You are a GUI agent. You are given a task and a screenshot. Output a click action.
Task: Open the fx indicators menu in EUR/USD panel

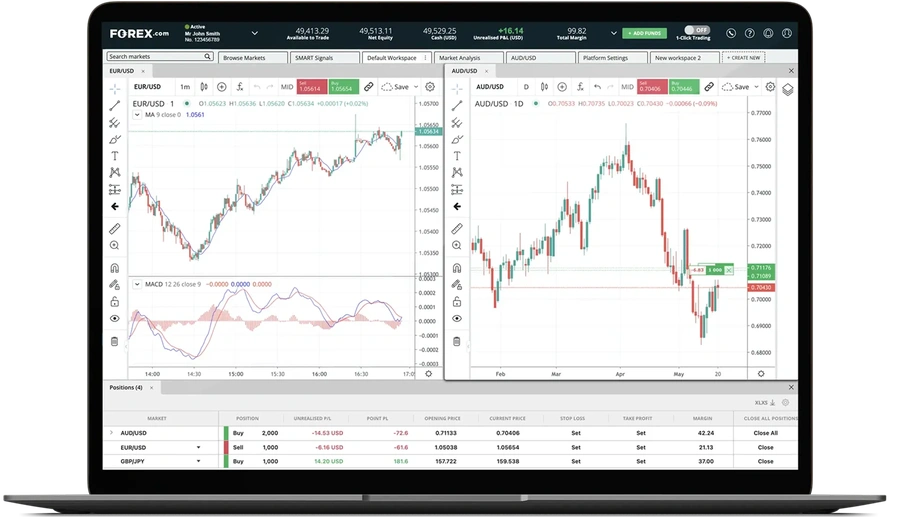(240, 87)
